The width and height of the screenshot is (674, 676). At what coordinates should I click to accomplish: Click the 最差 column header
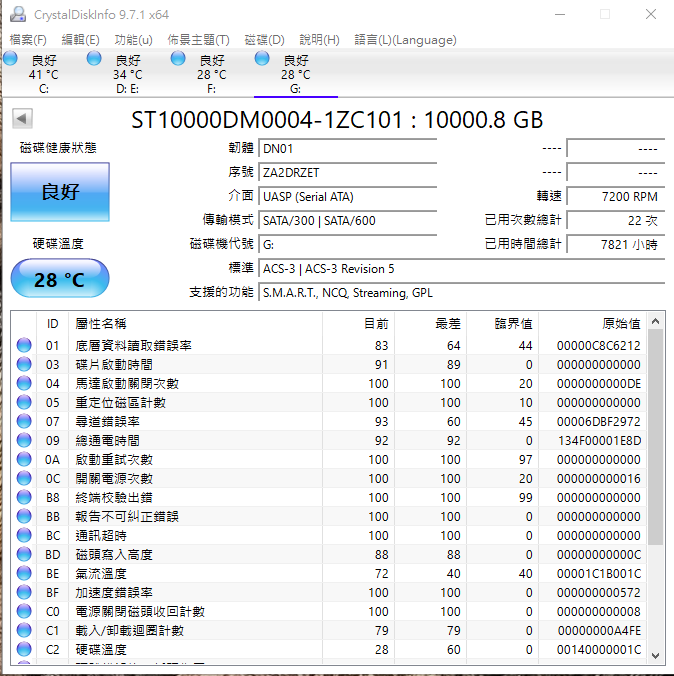click(x=431, y=323)
